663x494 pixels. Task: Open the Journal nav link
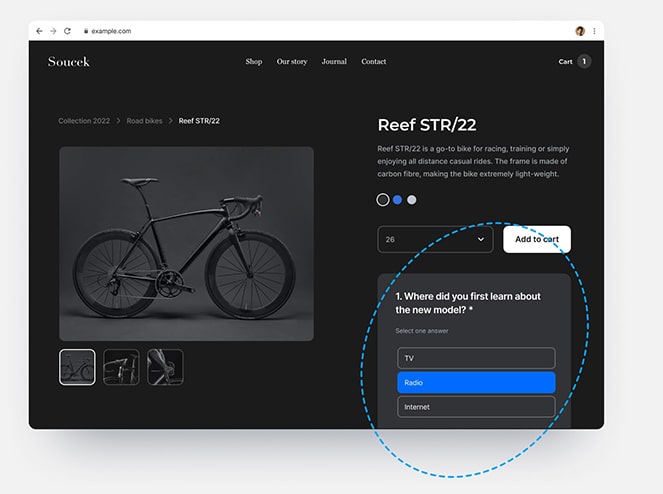334,62
